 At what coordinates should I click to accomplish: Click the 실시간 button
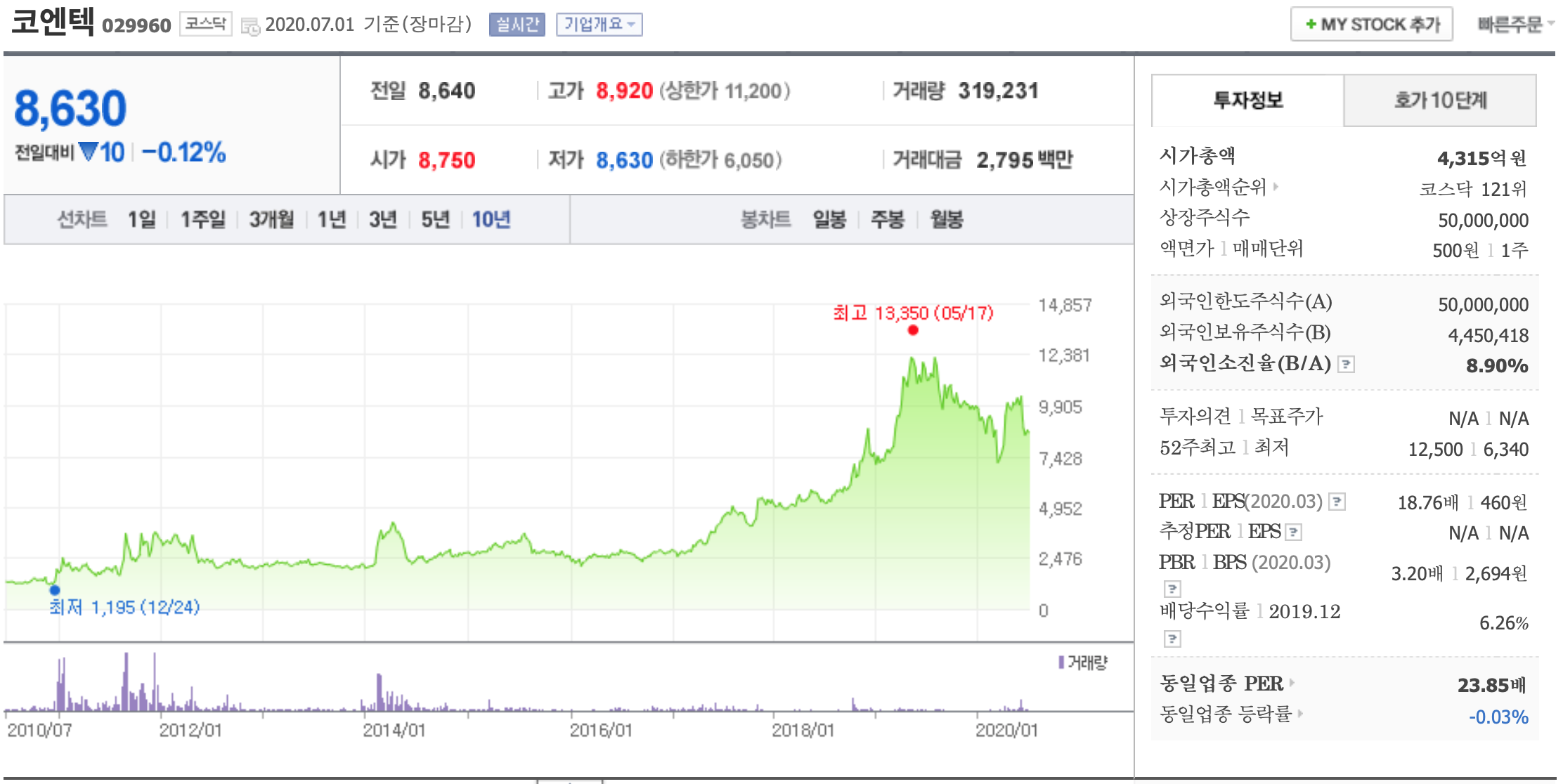coord(517,25)
